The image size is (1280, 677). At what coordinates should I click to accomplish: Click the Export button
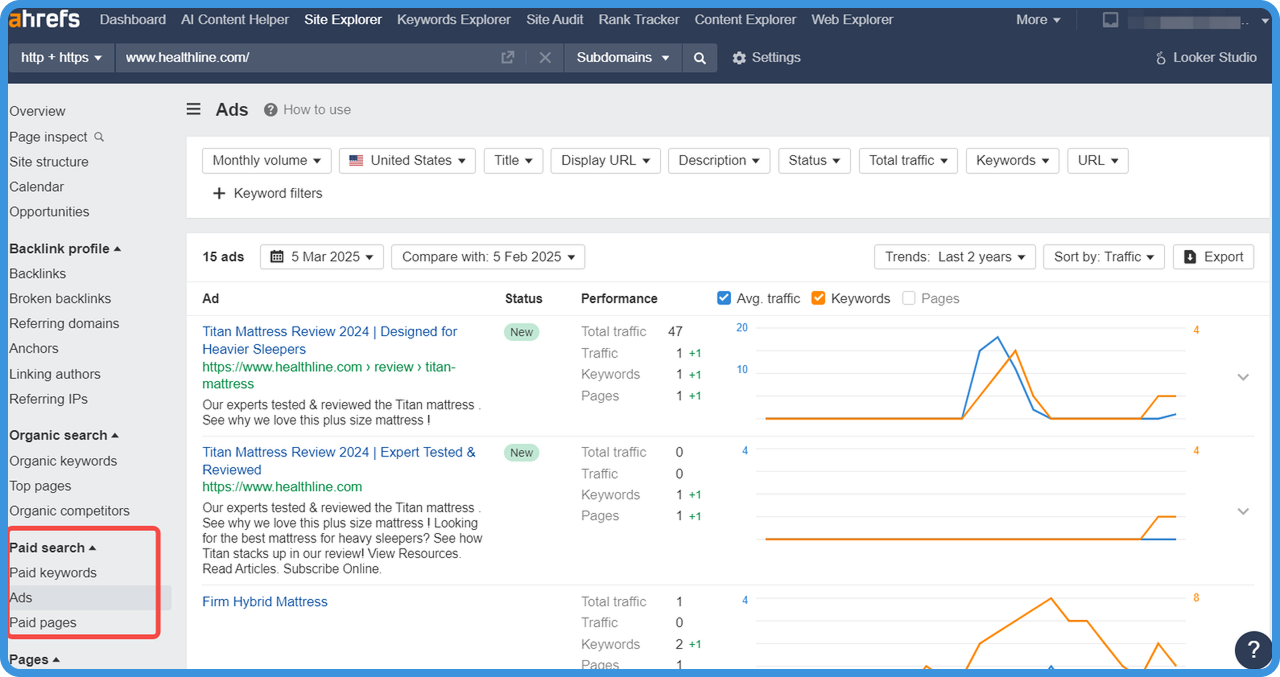pos(1213,257)
